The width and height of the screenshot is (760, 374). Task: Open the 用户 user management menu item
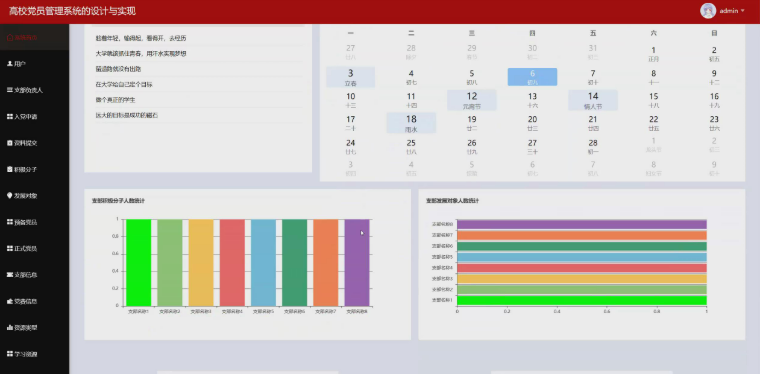pos(34,64)
